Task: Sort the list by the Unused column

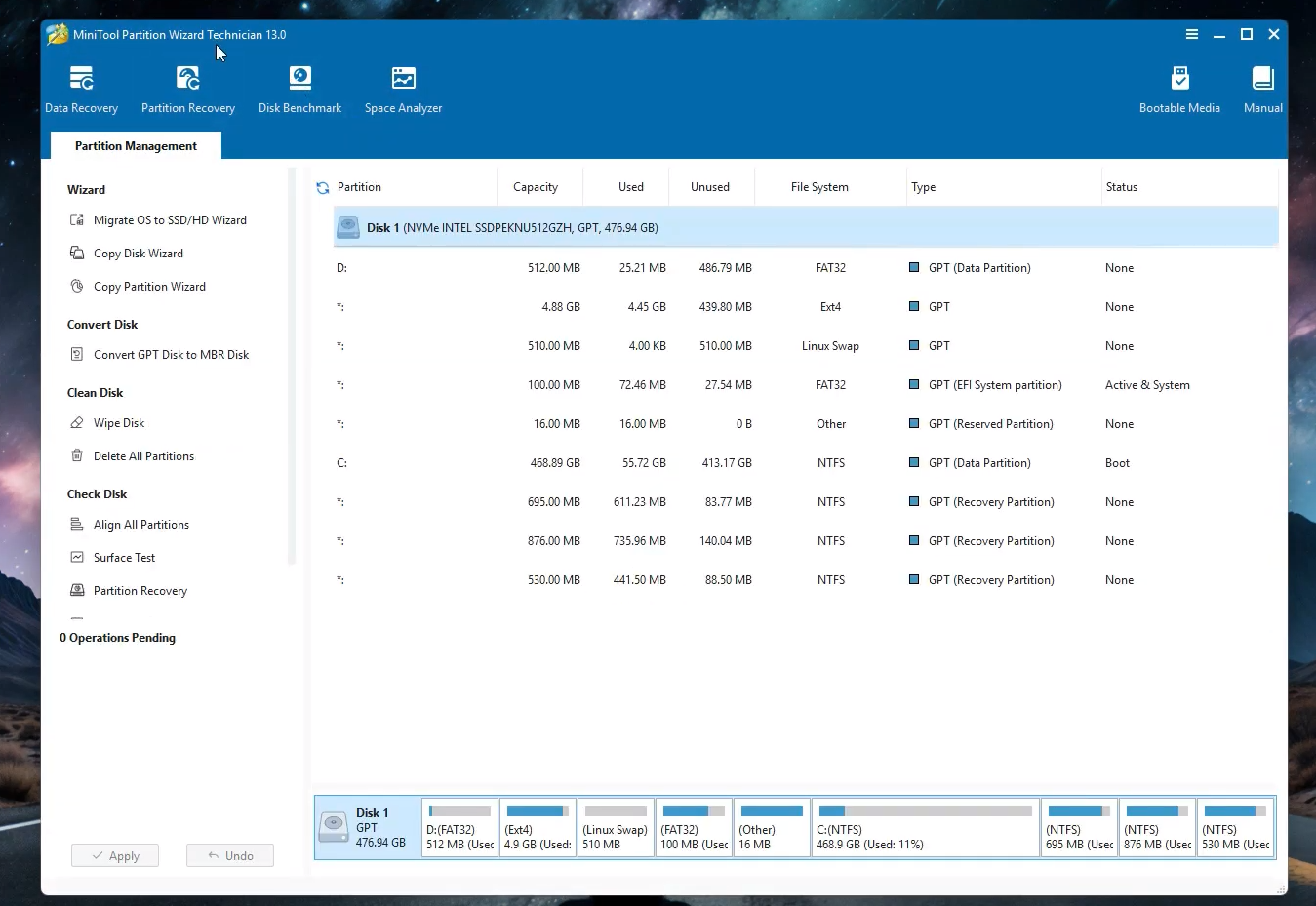Action: tap(712, 187)
